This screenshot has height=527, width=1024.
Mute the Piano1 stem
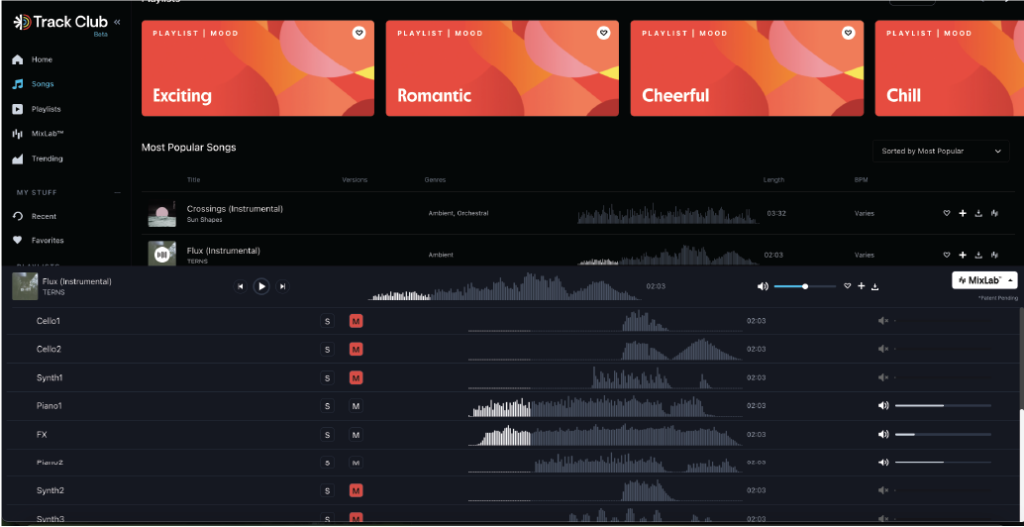tap(356, 406)
